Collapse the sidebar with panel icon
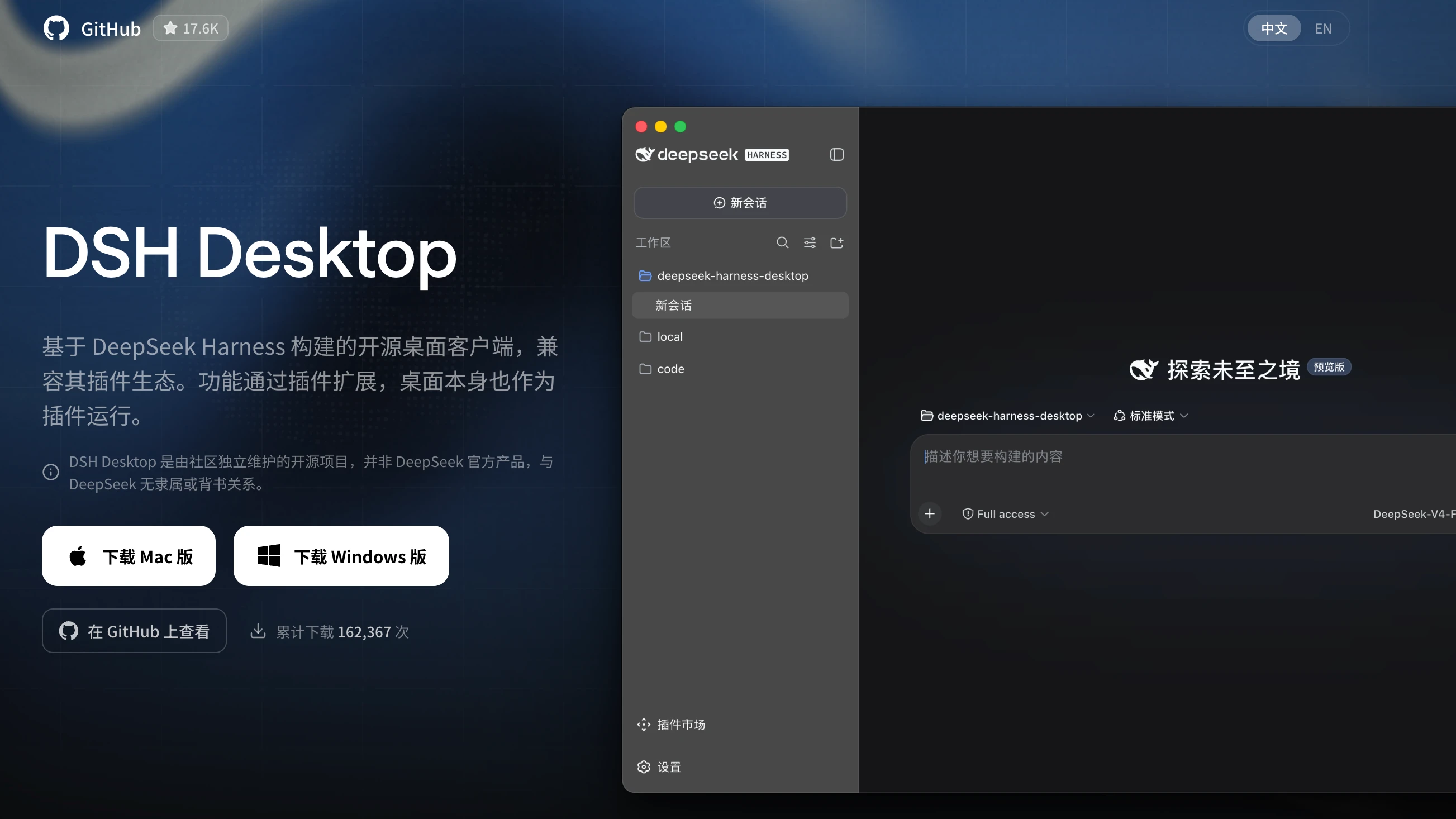 (x=836, y=155)
